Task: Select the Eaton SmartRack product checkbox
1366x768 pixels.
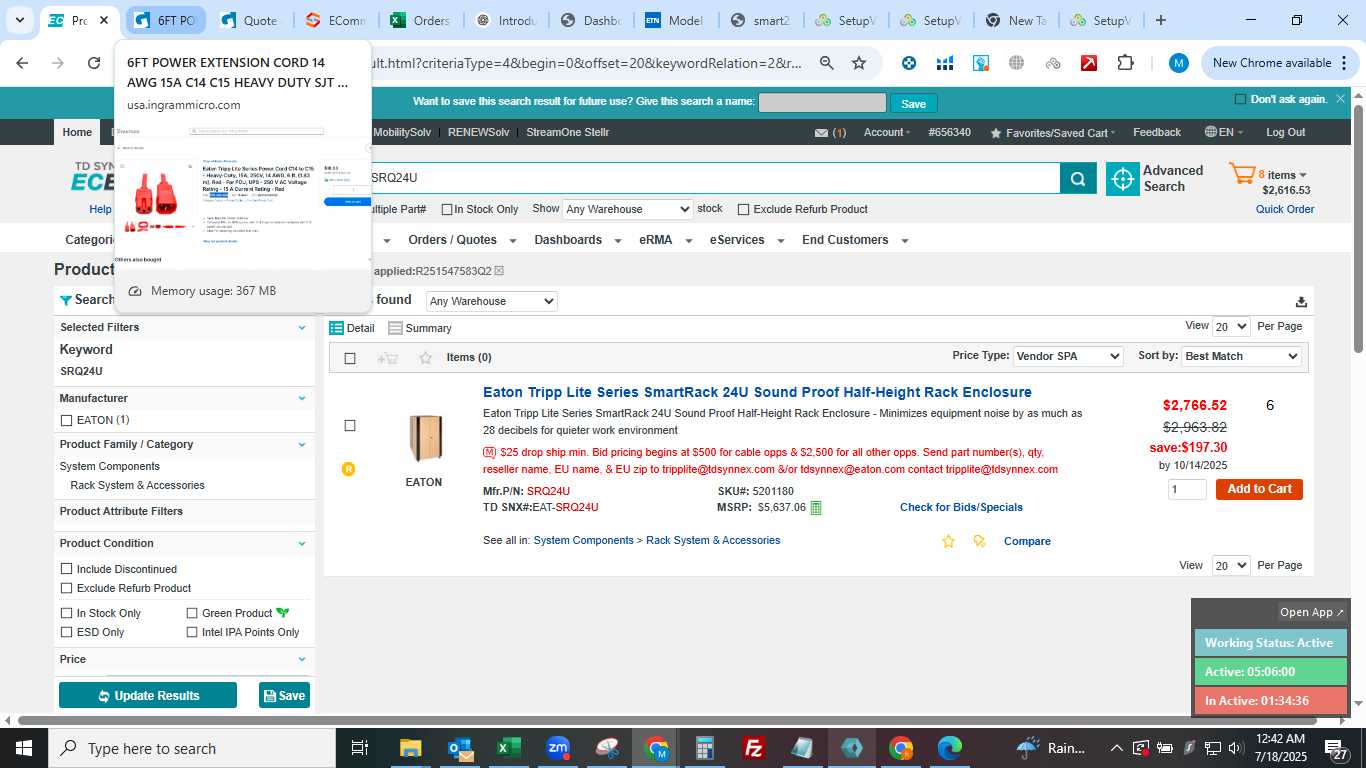Action: pos(350,426)
